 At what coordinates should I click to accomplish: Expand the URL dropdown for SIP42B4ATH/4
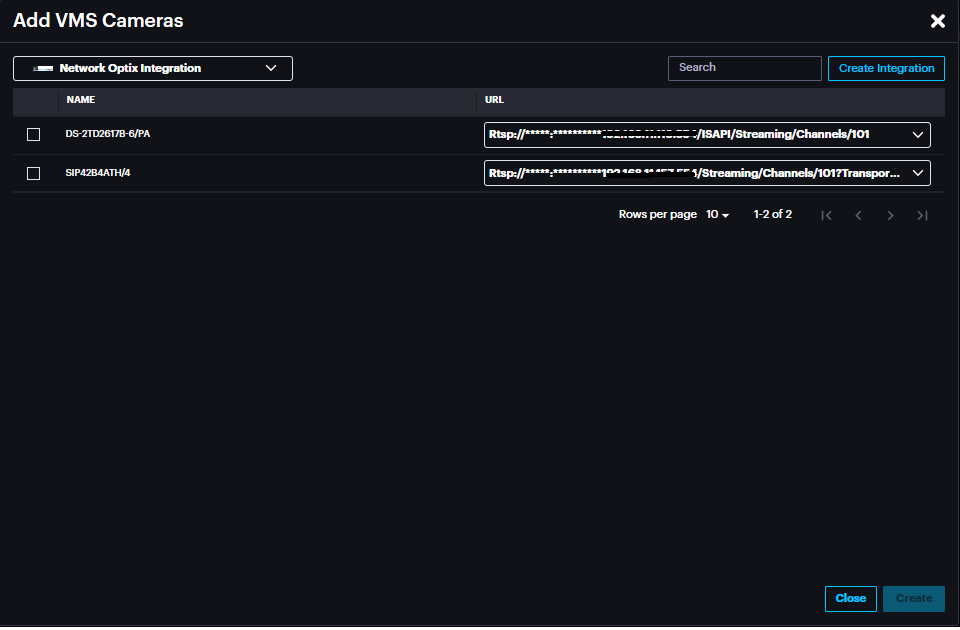pyautogui.click(x=918, y=173)
